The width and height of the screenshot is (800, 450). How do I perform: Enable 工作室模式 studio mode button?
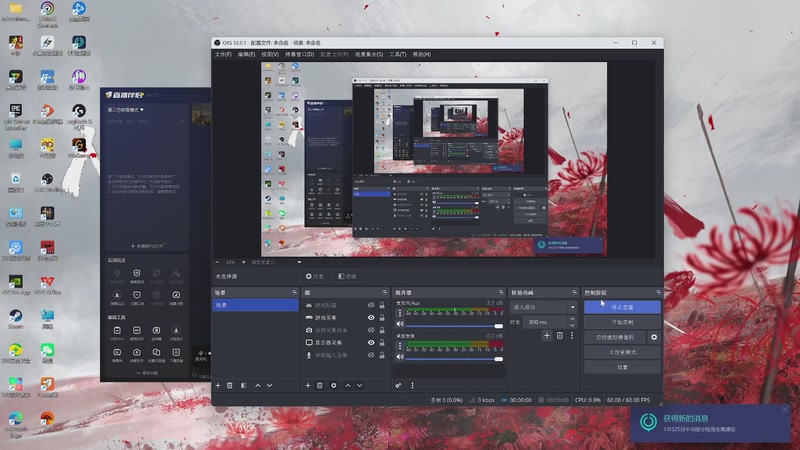click(622, 353)
